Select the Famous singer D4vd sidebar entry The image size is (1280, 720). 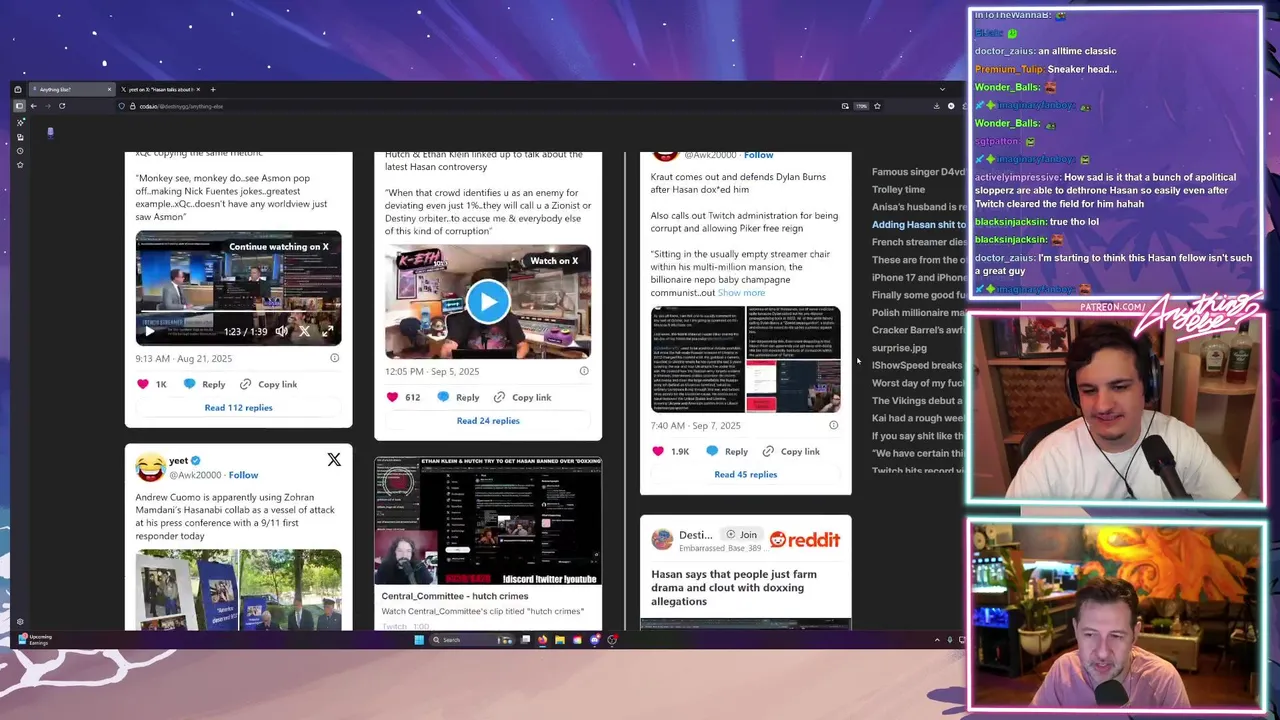918,172
